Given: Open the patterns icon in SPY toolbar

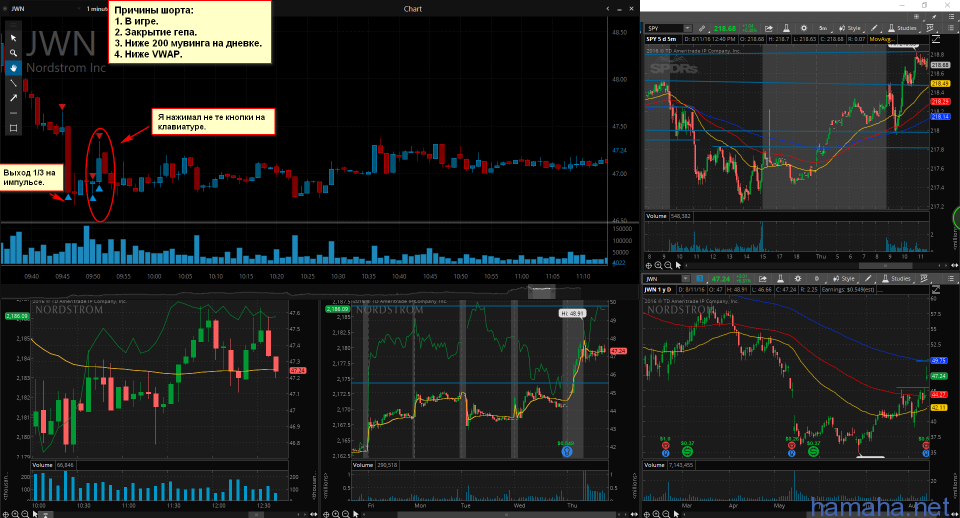Looking at the screenshot, I should coord(931,28).
